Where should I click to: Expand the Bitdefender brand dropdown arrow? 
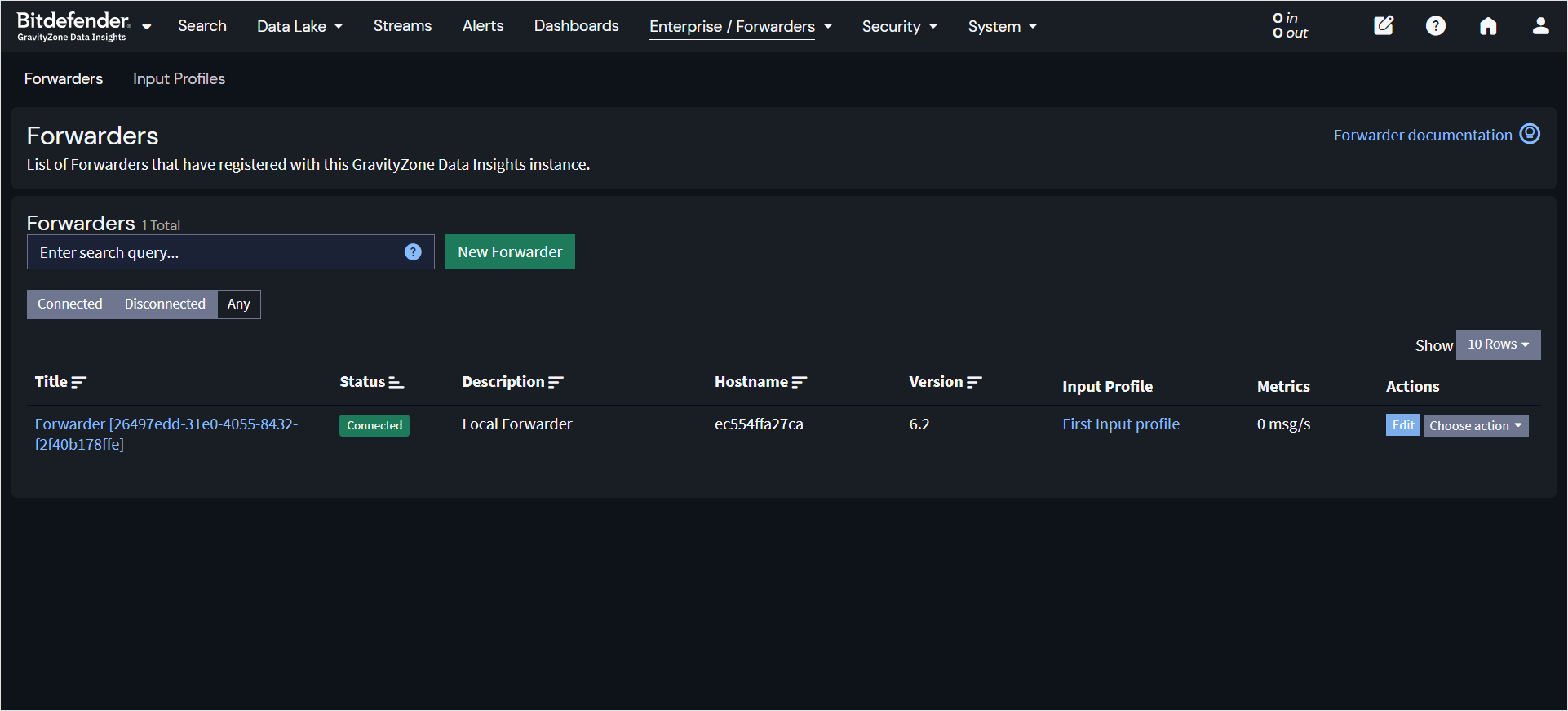(x=147, y=27)
